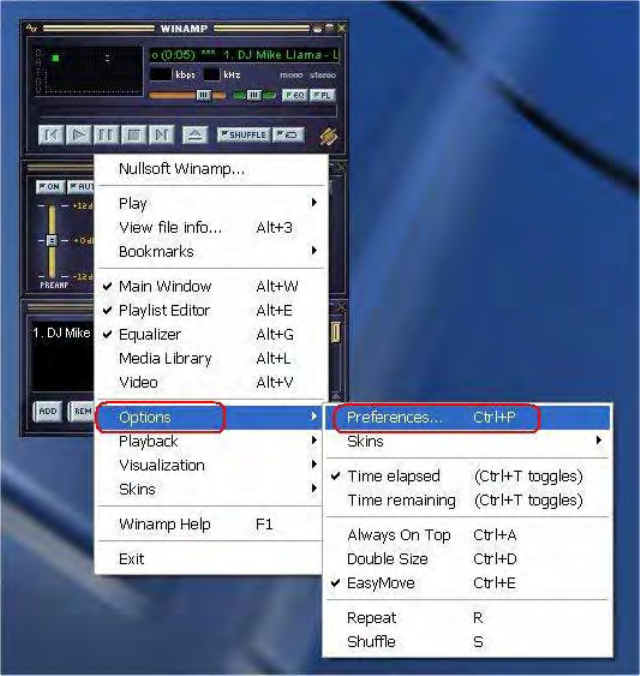
Task: Uncheck Equalizer menu item
Action: (x=211, y=335)
